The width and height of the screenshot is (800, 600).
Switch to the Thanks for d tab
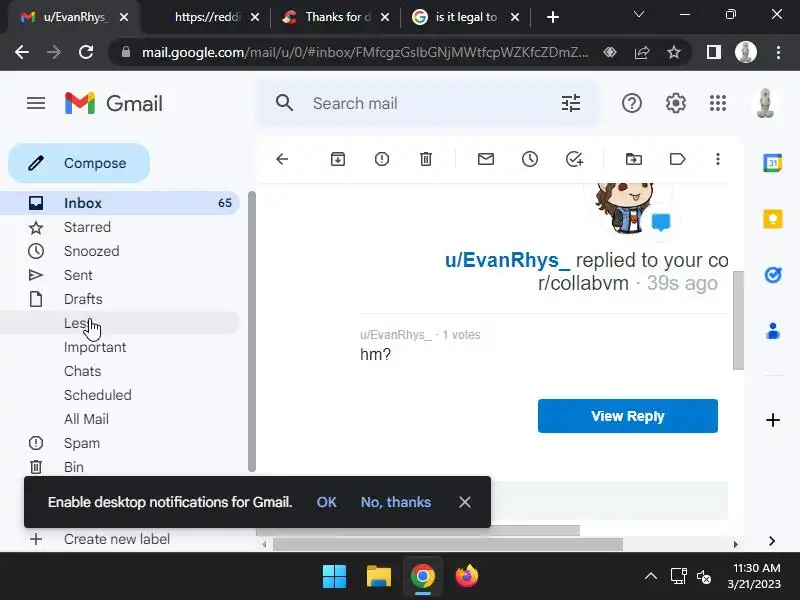coord(337,17)
